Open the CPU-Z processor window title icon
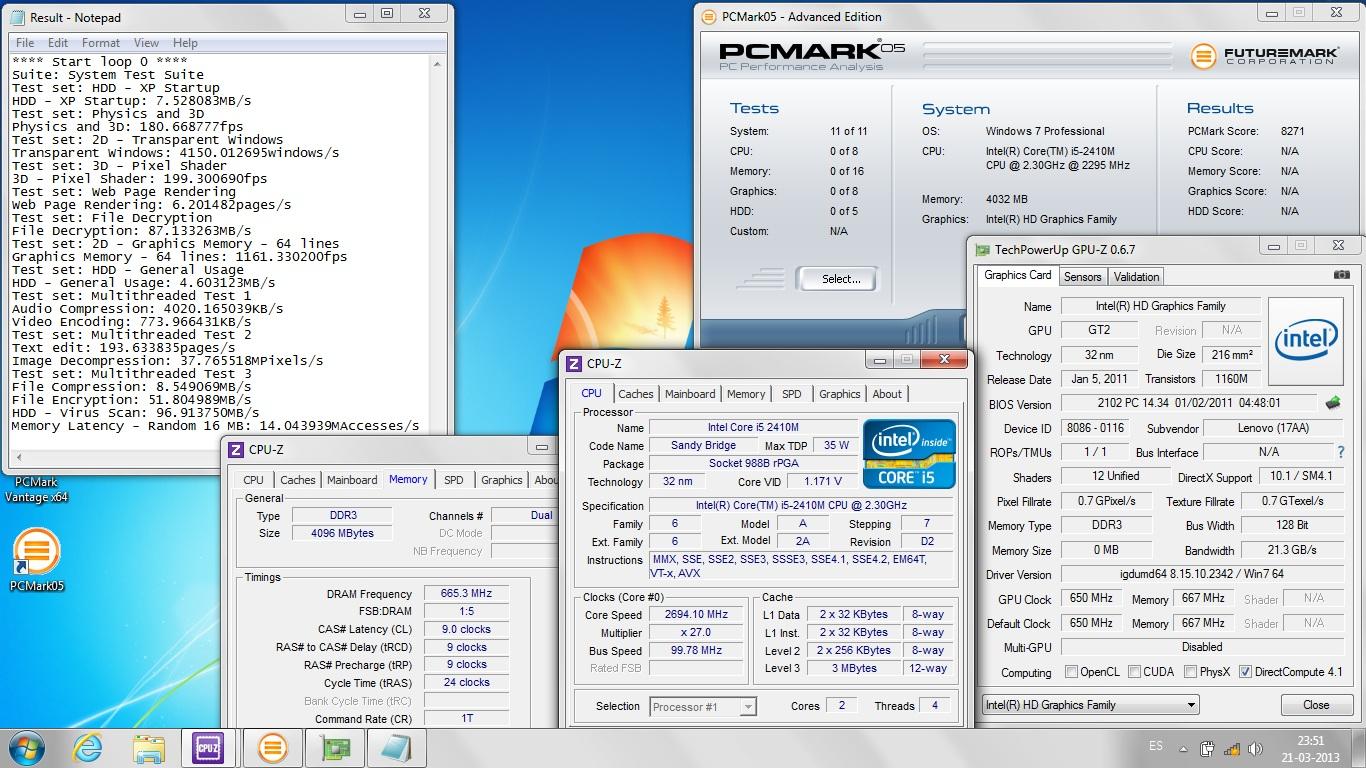The width and height of the screenshot is (1366, 768). point(574,364)
